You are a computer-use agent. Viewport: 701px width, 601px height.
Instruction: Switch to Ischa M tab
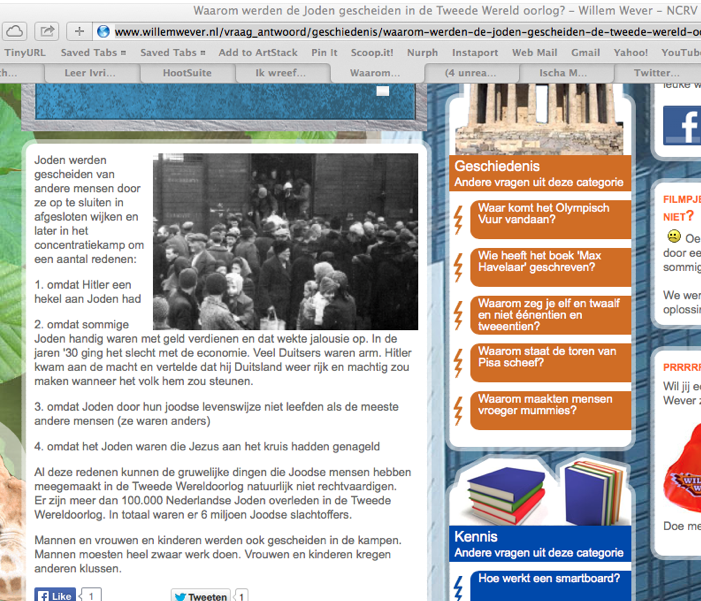point(567,73)
